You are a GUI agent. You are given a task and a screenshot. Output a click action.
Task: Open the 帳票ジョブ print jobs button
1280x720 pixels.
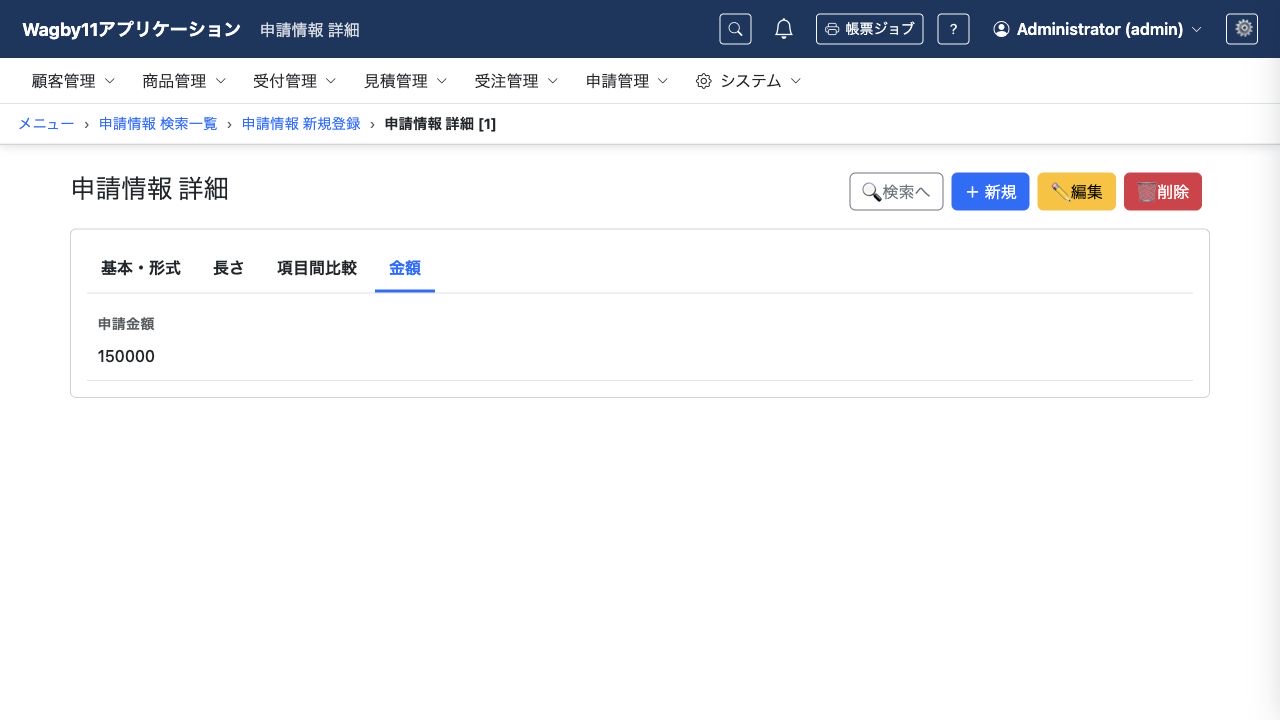[869, 29]
